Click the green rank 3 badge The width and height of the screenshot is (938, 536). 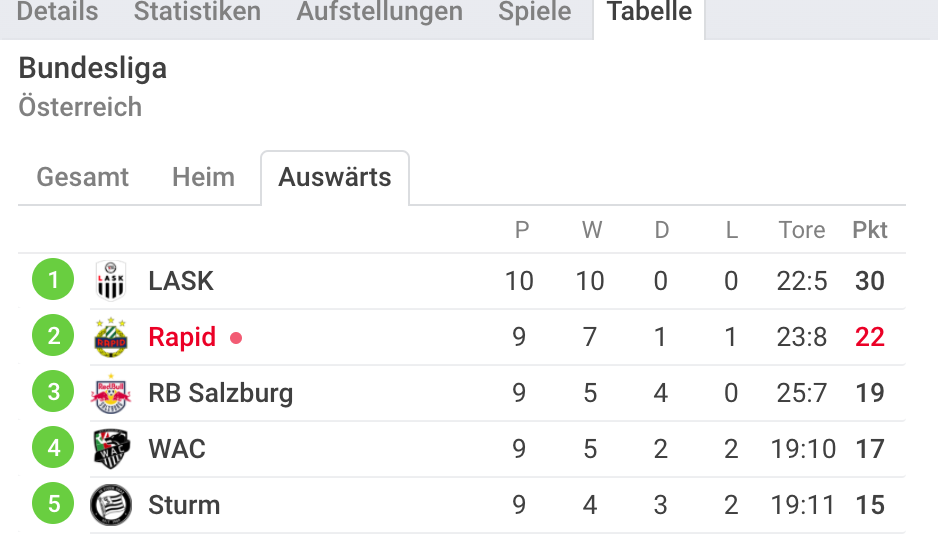pos(53,391)
